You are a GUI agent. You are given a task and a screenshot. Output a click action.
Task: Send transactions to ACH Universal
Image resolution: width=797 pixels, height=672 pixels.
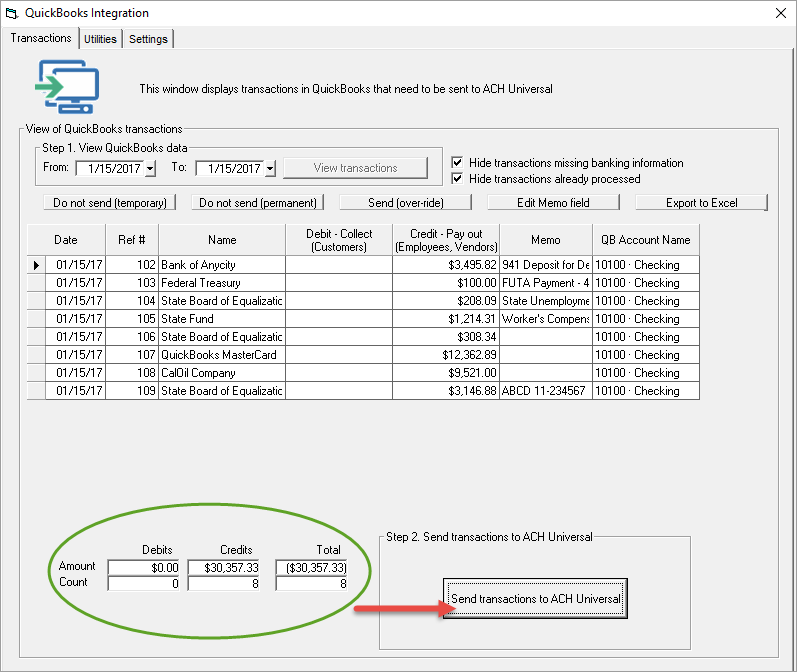coord(535,598)
